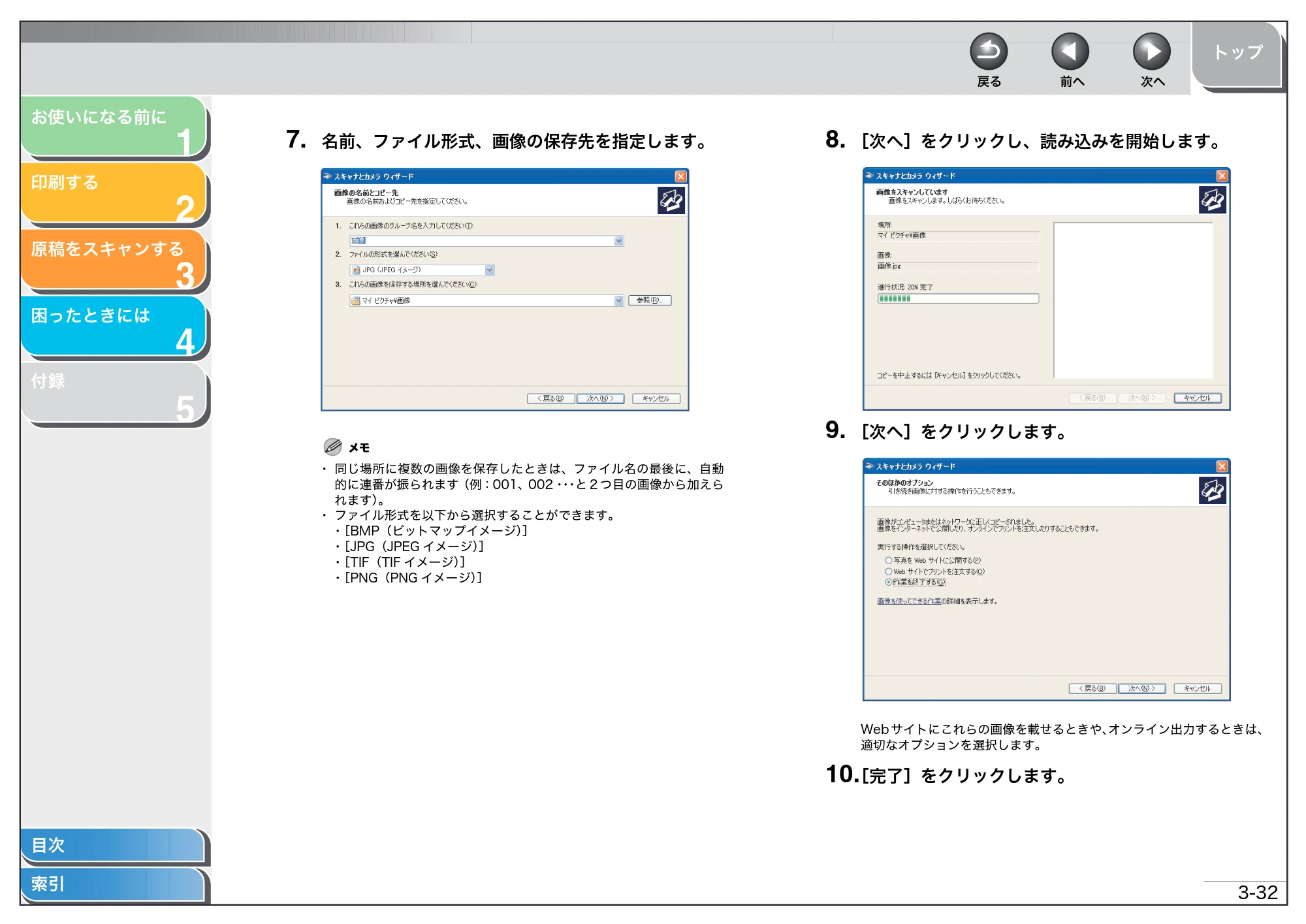
Task: Open chapter 5 付録
Action: [x=114, y=392]
